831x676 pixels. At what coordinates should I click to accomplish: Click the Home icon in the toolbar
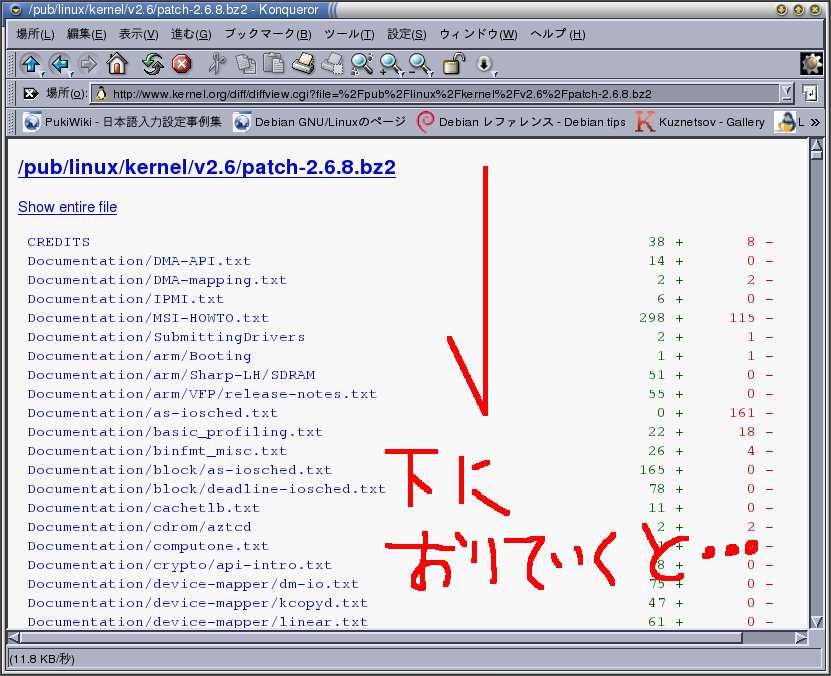117,64
